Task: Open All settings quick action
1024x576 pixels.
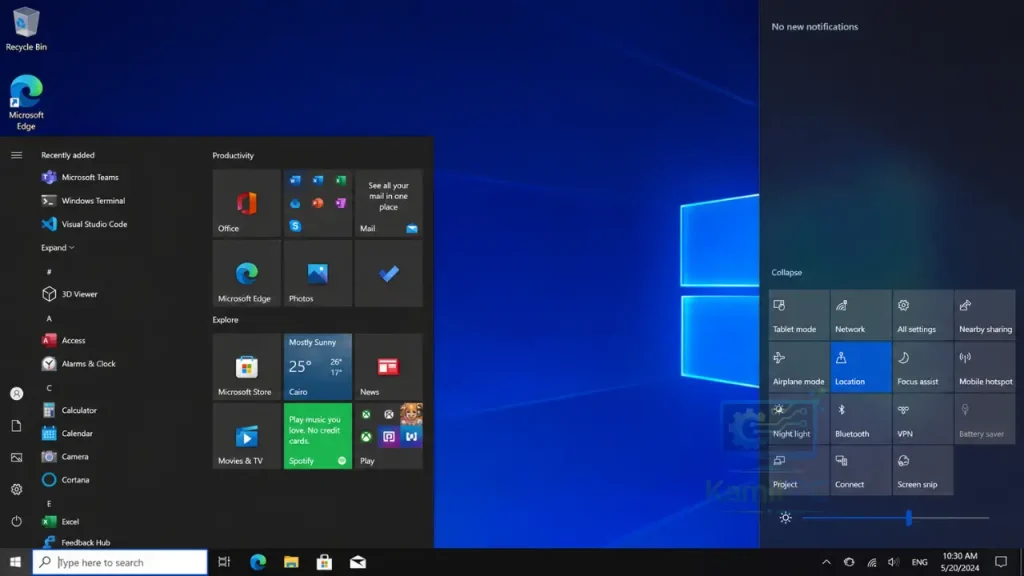Action: click(x=923, y=315)
